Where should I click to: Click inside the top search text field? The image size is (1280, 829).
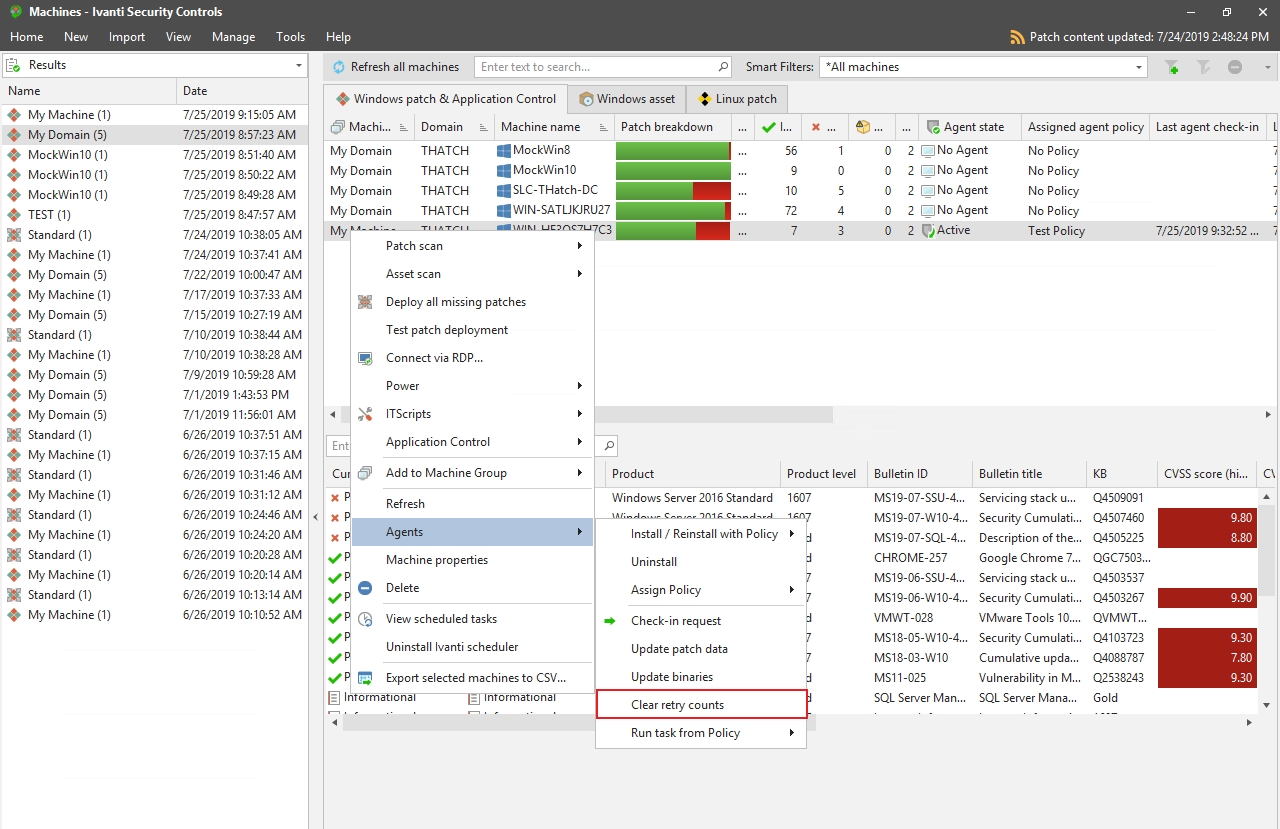pyautogui.click(x=595, y=67)
